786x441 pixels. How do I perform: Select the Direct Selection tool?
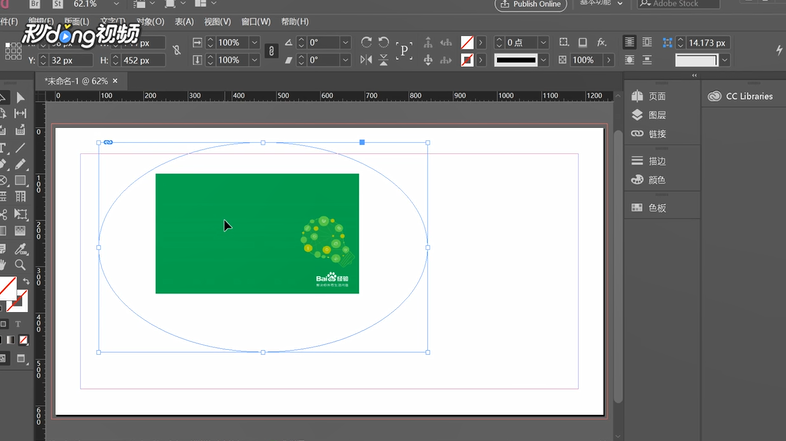pos(21,97)
